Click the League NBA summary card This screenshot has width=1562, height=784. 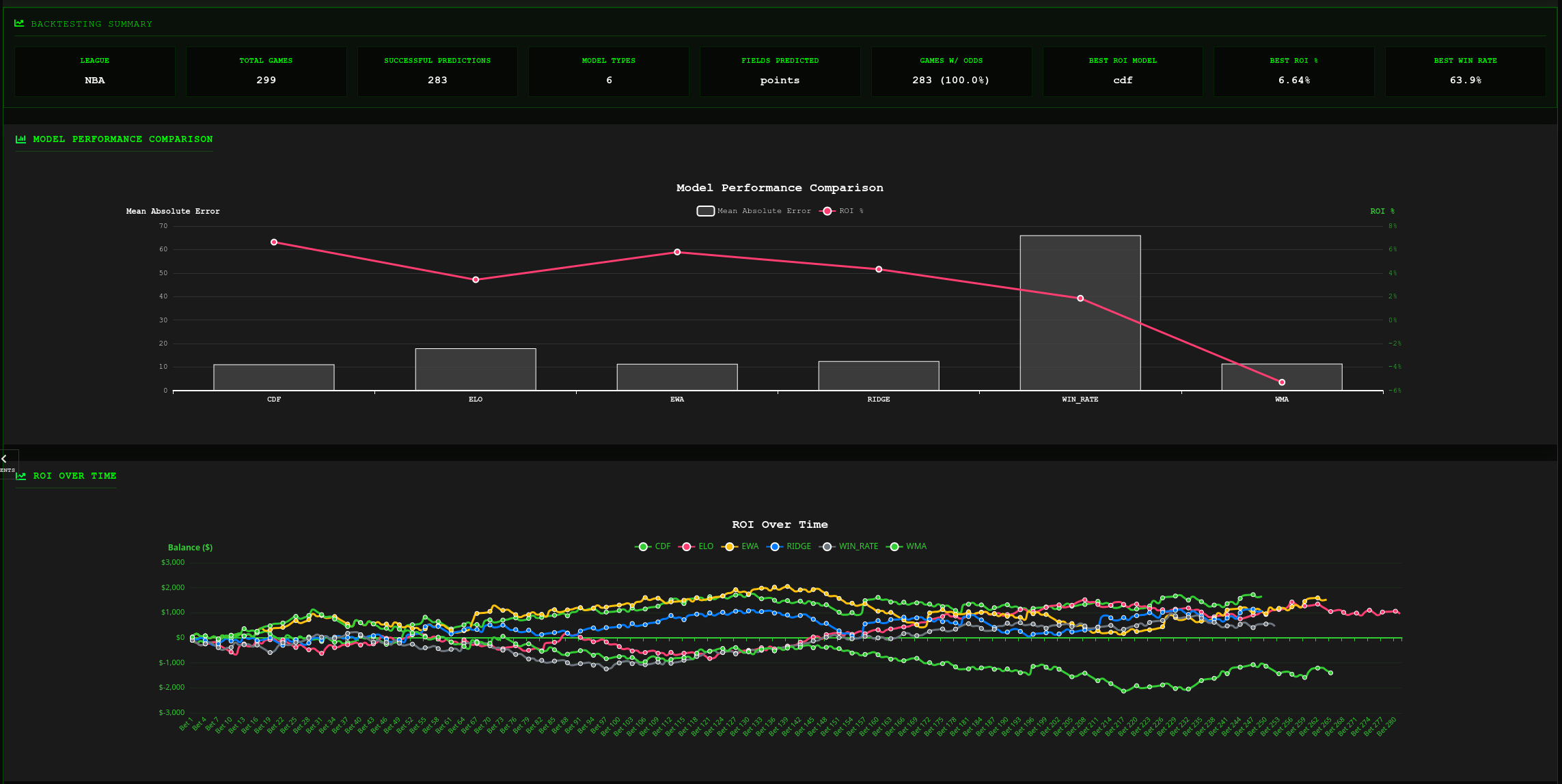point(95,72)
